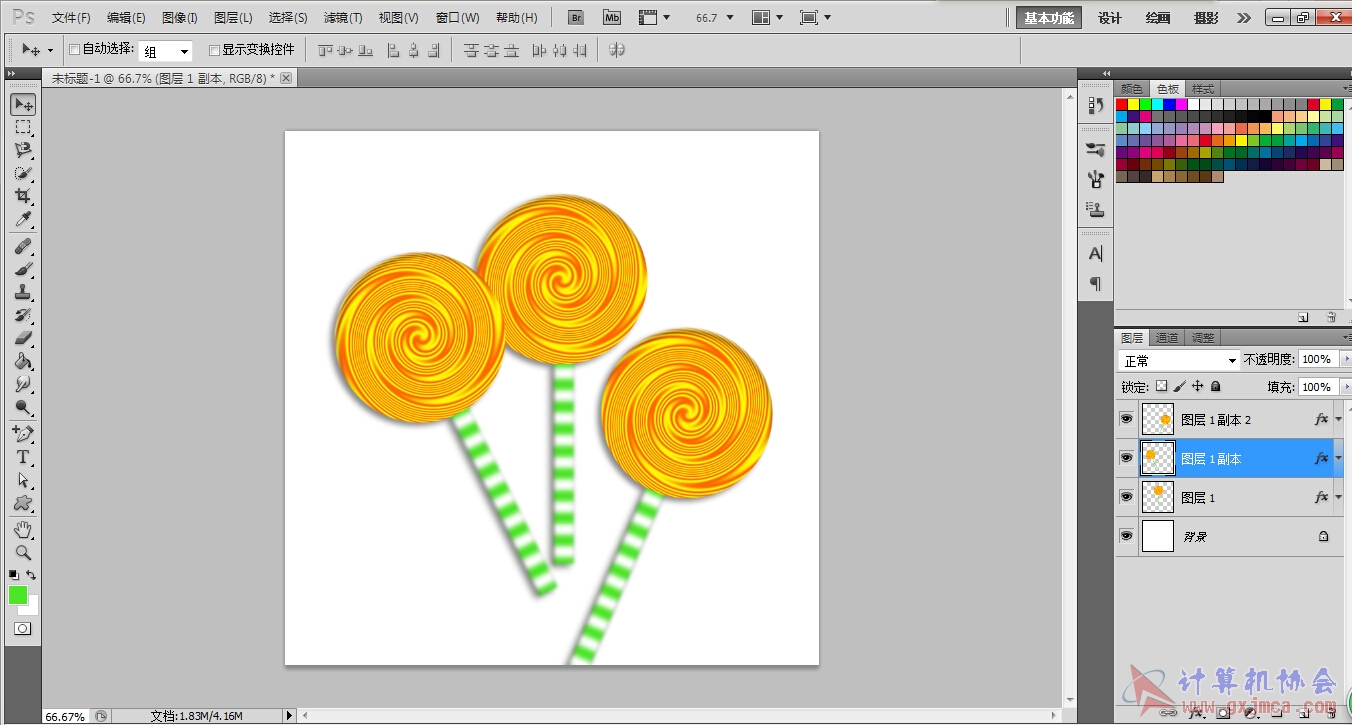Toggle lock transparent pixels
The height and width of the screenshot is (725, 1352).
coord(1161,386)
